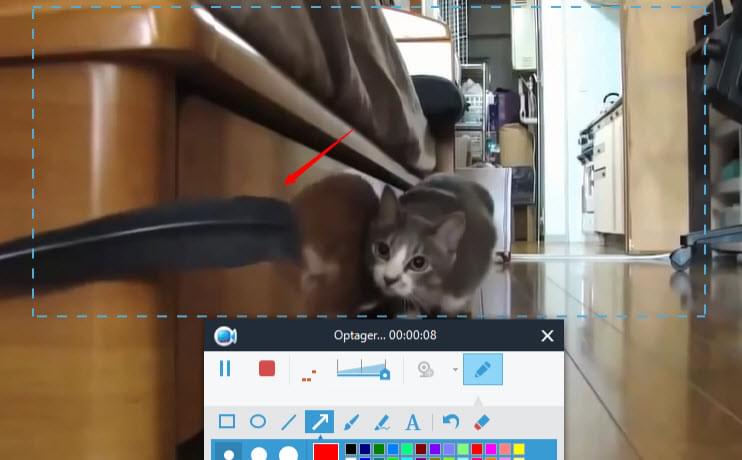Stop the recording with the red square
Screen dimensions: 742x460
pos(267,369)
